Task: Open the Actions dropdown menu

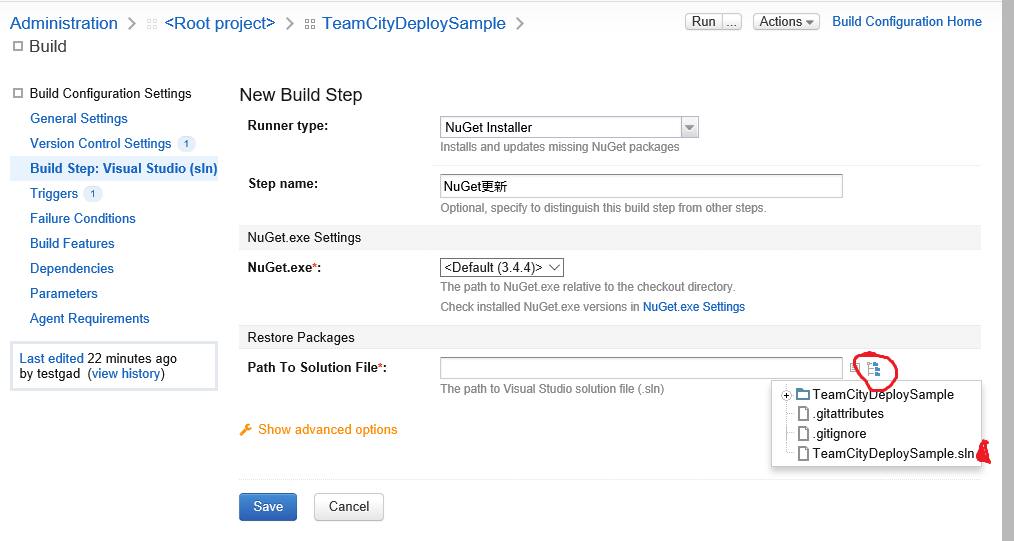Action: [x=786, y=21]
